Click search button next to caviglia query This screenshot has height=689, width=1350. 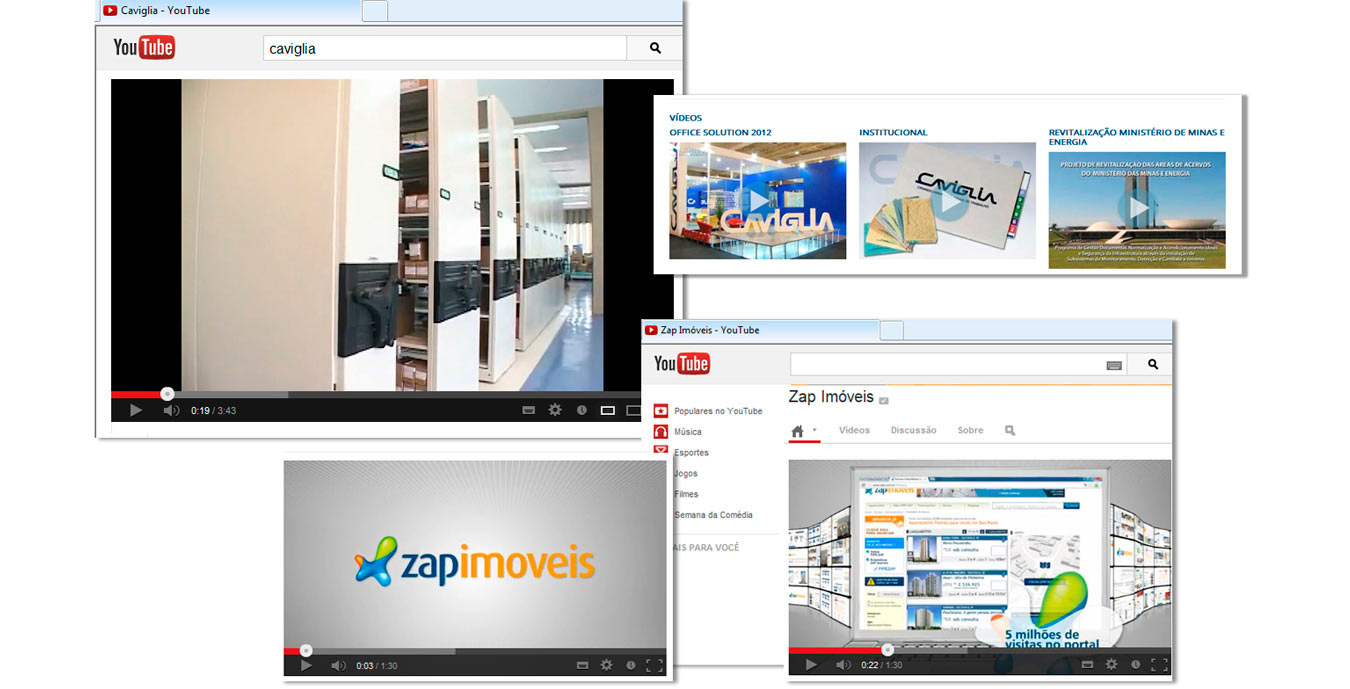[655, 48]
